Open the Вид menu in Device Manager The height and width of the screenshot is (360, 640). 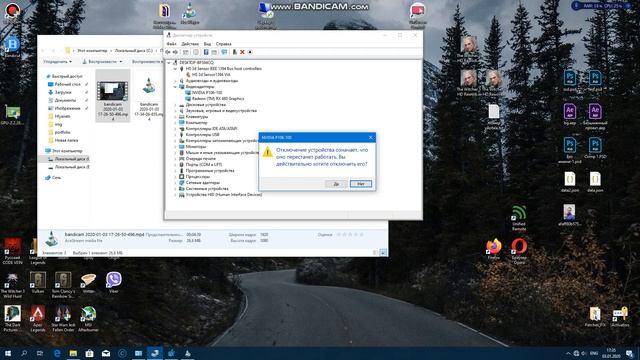[207, 44]
